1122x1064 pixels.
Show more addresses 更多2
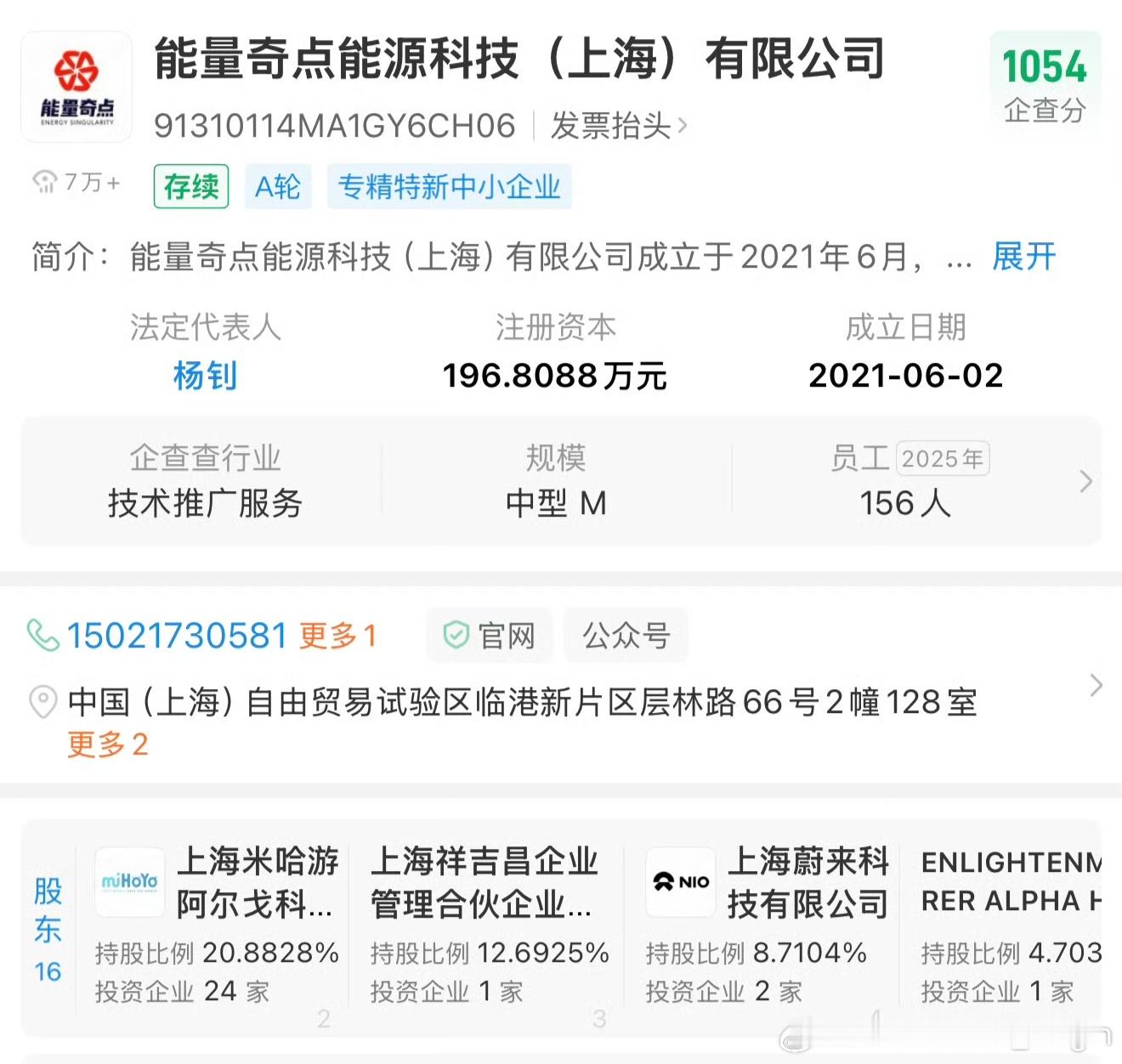108,744
